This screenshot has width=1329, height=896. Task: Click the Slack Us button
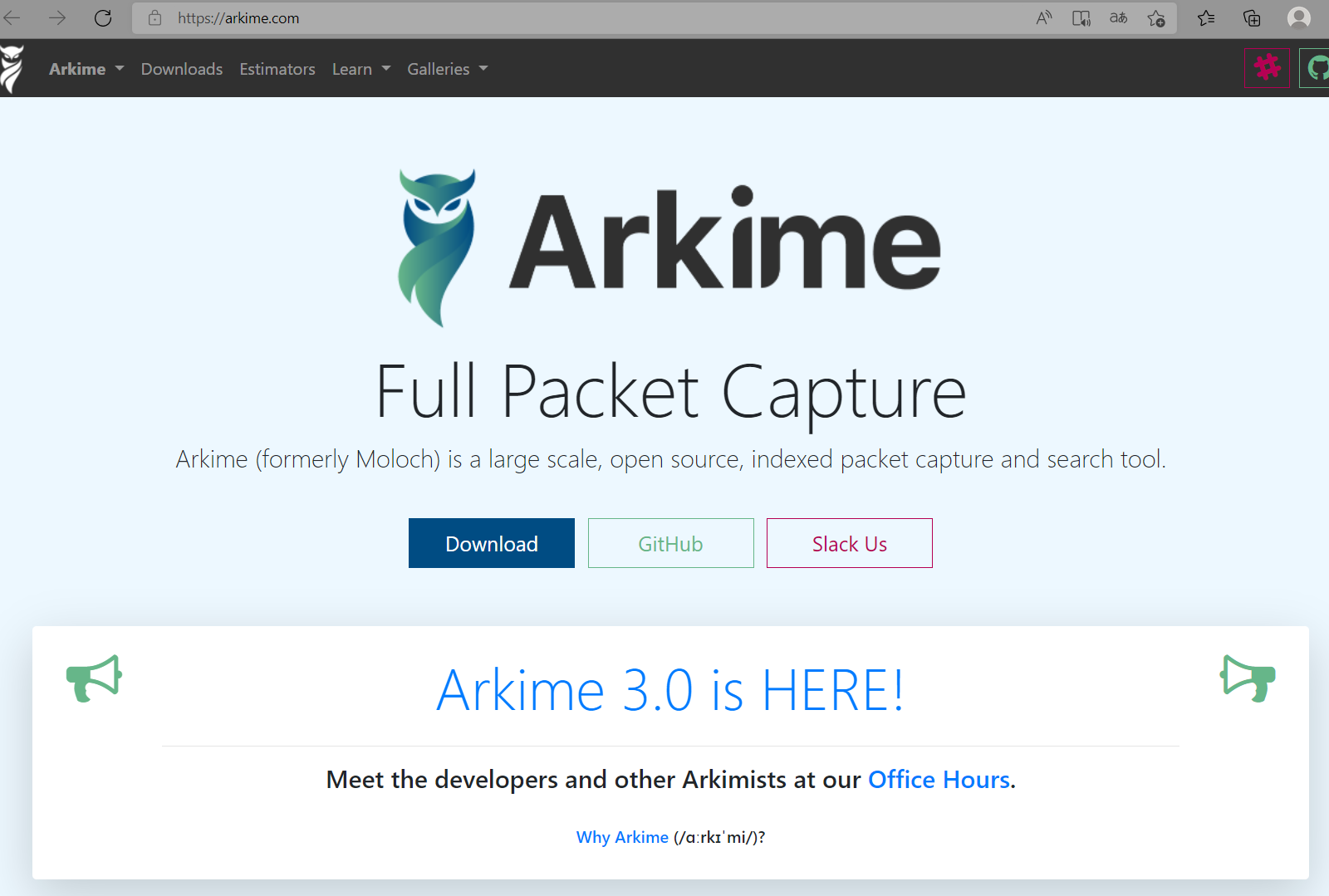click(850, 543)
